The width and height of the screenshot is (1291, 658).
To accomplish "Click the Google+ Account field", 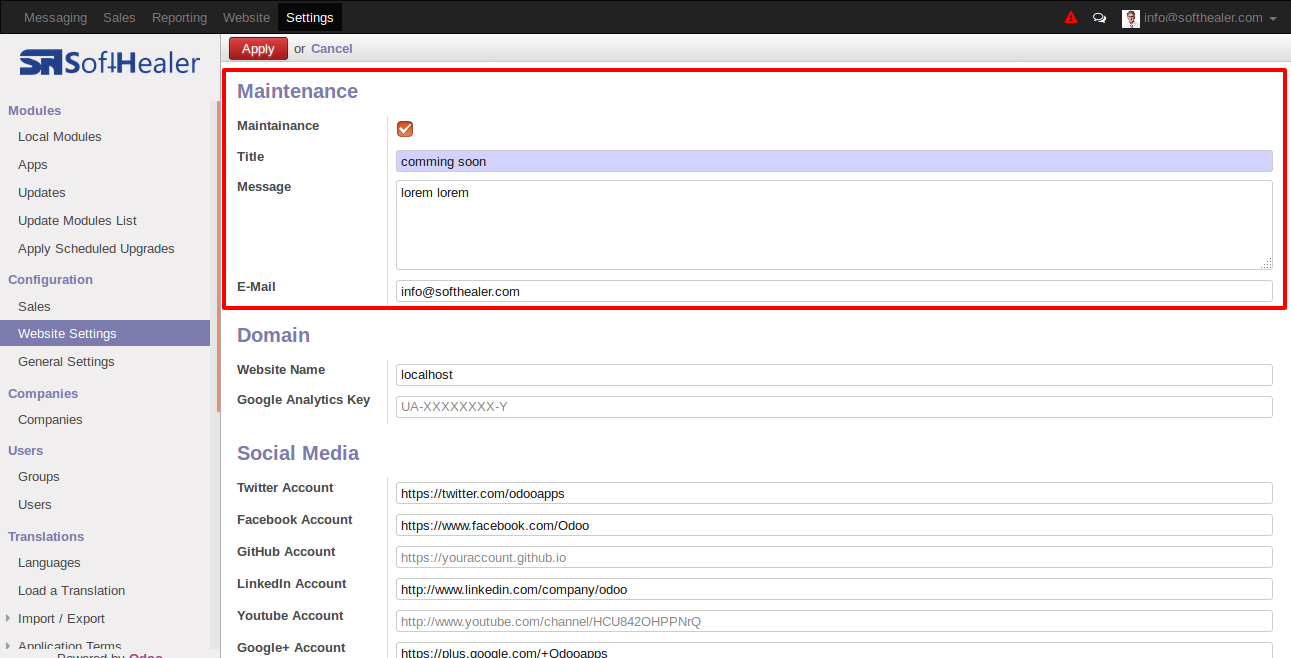I will coord(834,650).
